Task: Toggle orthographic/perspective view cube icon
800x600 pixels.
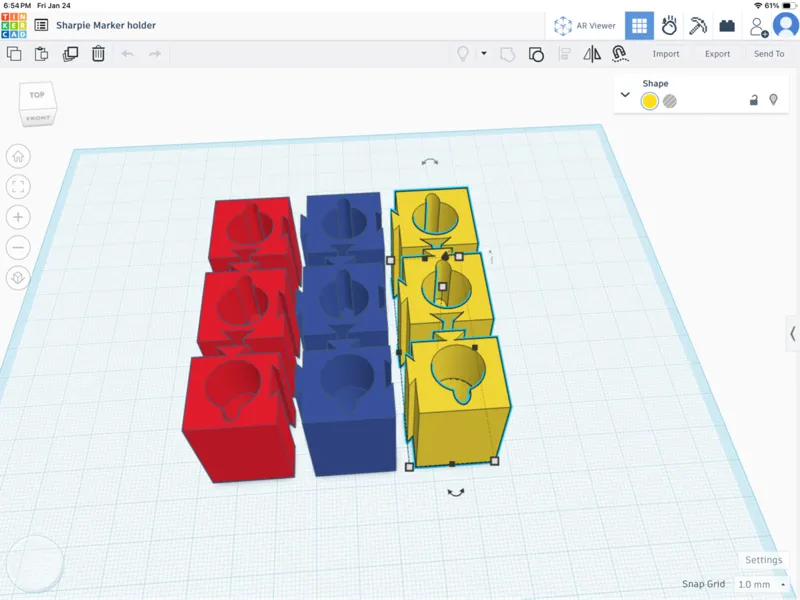Action: tap(18, 278)
